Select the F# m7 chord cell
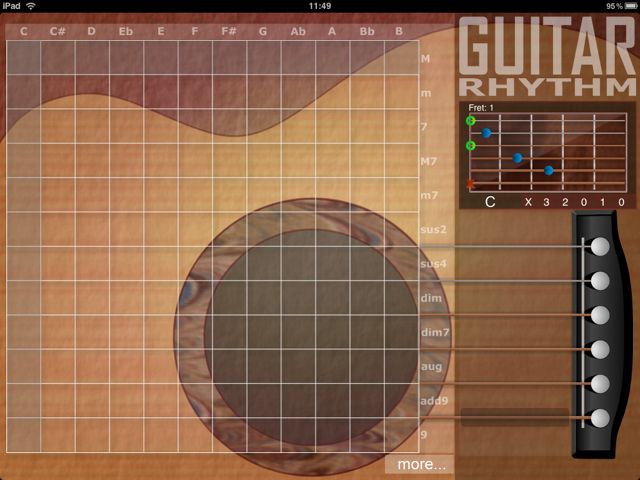The width and height of the screenshot is (640, 480). [x=230, y=195]
